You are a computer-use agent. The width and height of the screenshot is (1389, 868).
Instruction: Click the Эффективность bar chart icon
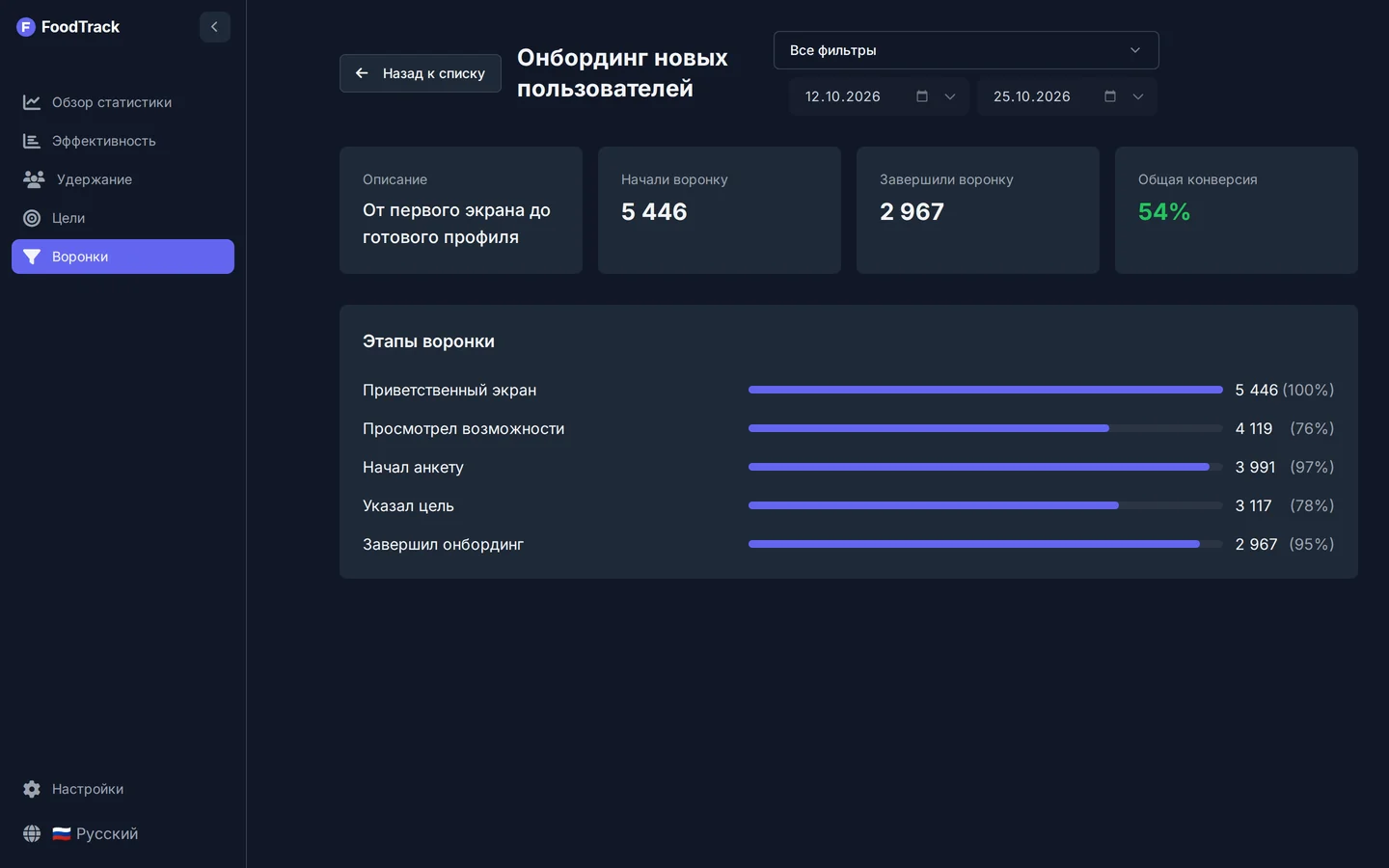pyautogui.click(x=32, y=141)
